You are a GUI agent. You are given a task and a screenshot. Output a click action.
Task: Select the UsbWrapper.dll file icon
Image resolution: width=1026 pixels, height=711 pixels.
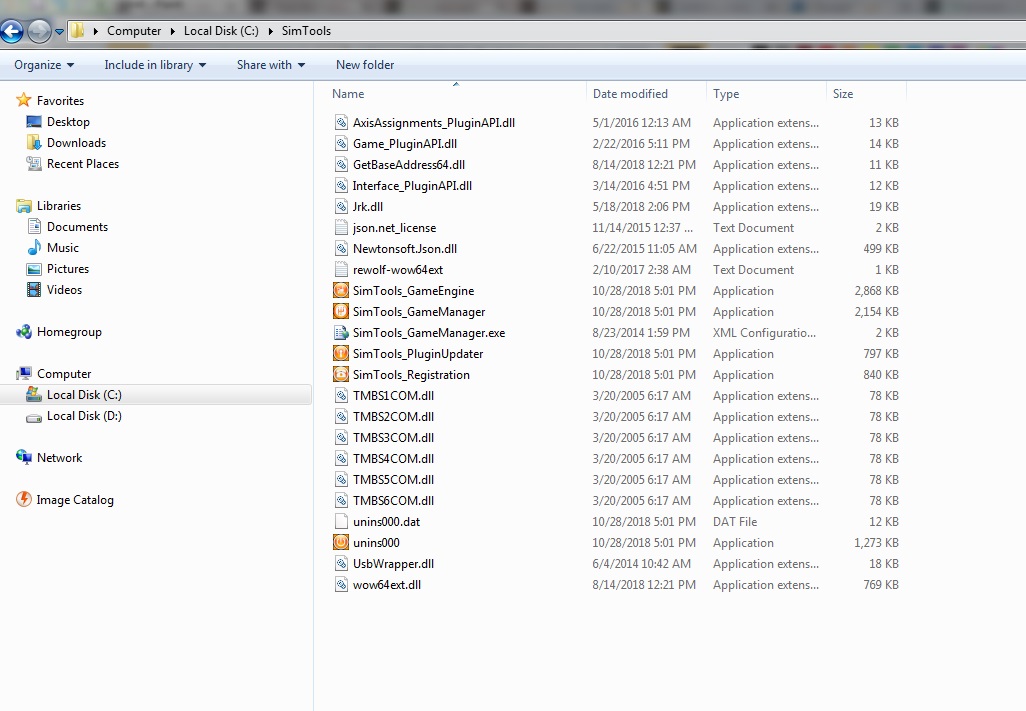coord(341,563)
